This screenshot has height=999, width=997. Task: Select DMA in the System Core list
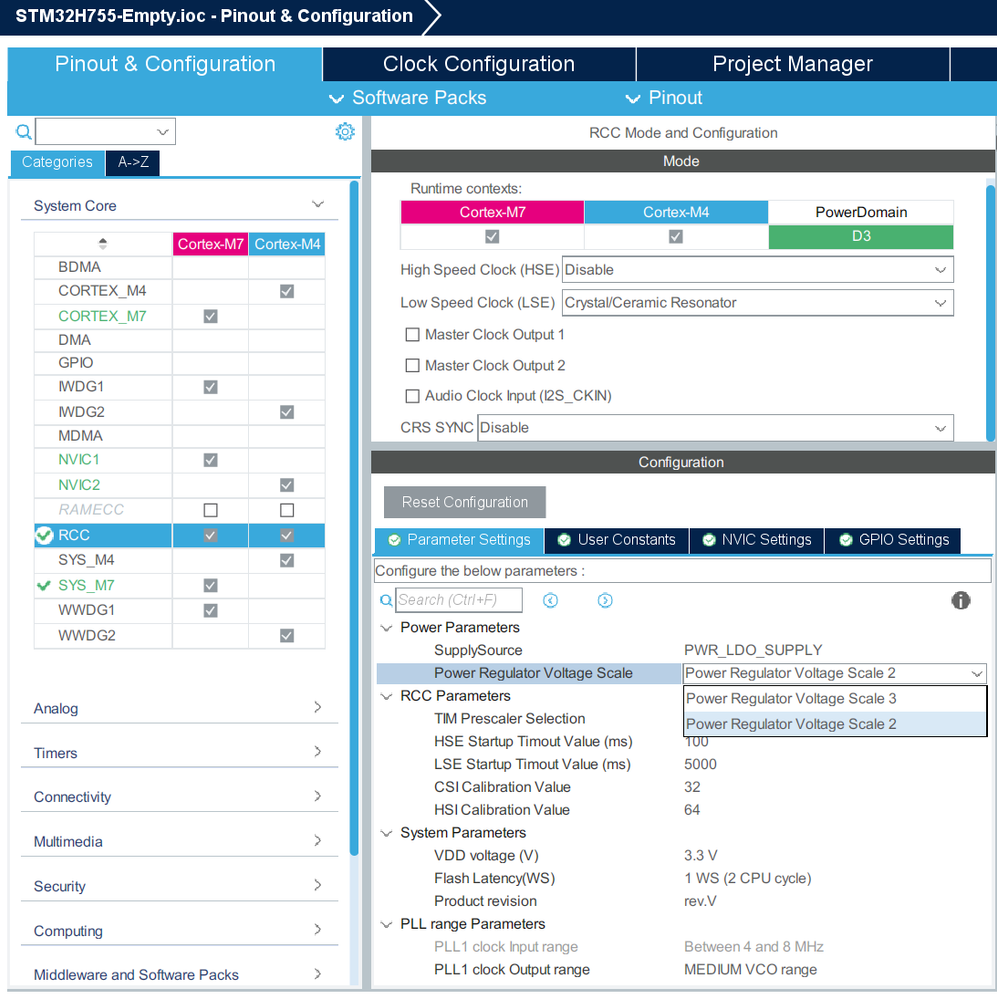click(x=75, y=340)
